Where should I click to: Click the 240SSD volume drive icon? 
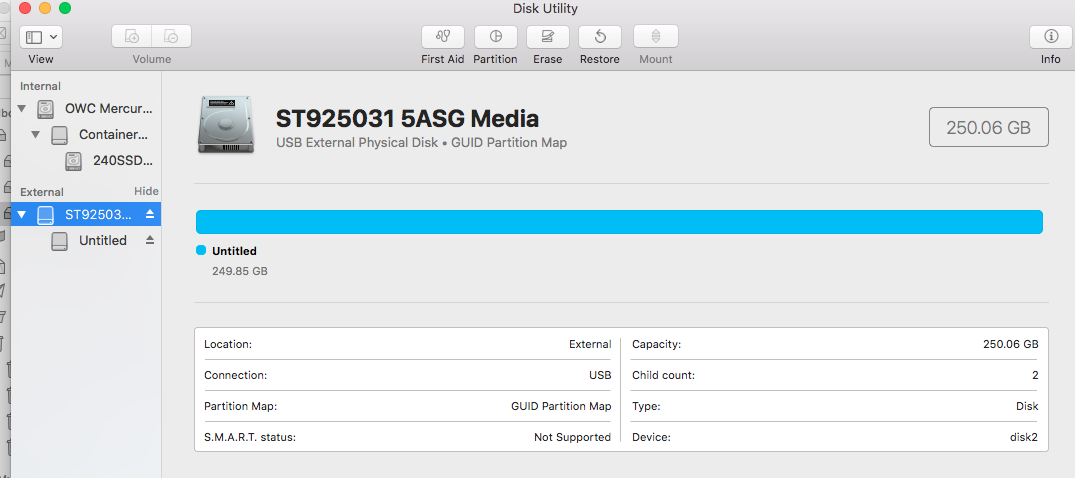pos(73,161)
